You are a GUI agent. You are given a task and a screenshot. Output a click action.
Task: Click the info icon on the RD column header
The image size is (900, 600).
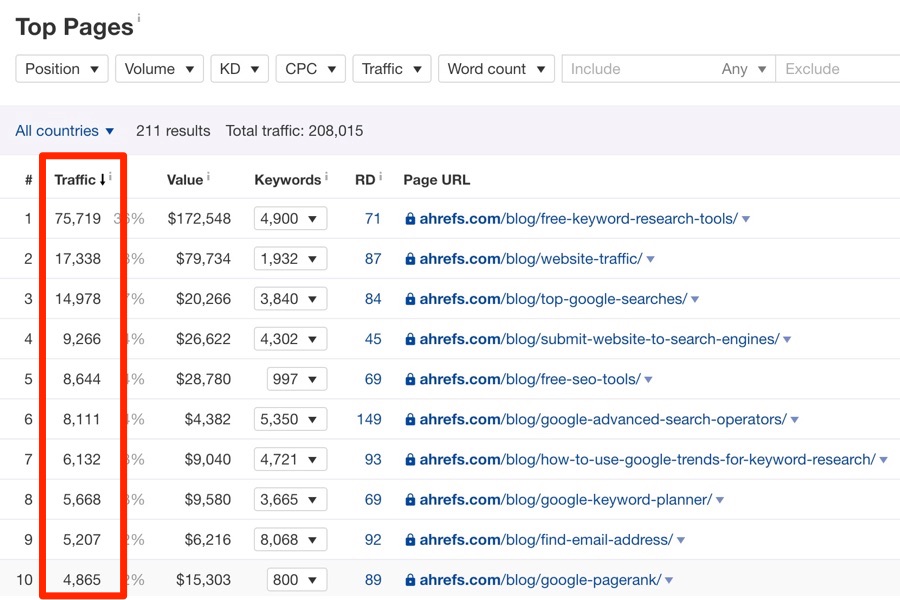(379, 174)
